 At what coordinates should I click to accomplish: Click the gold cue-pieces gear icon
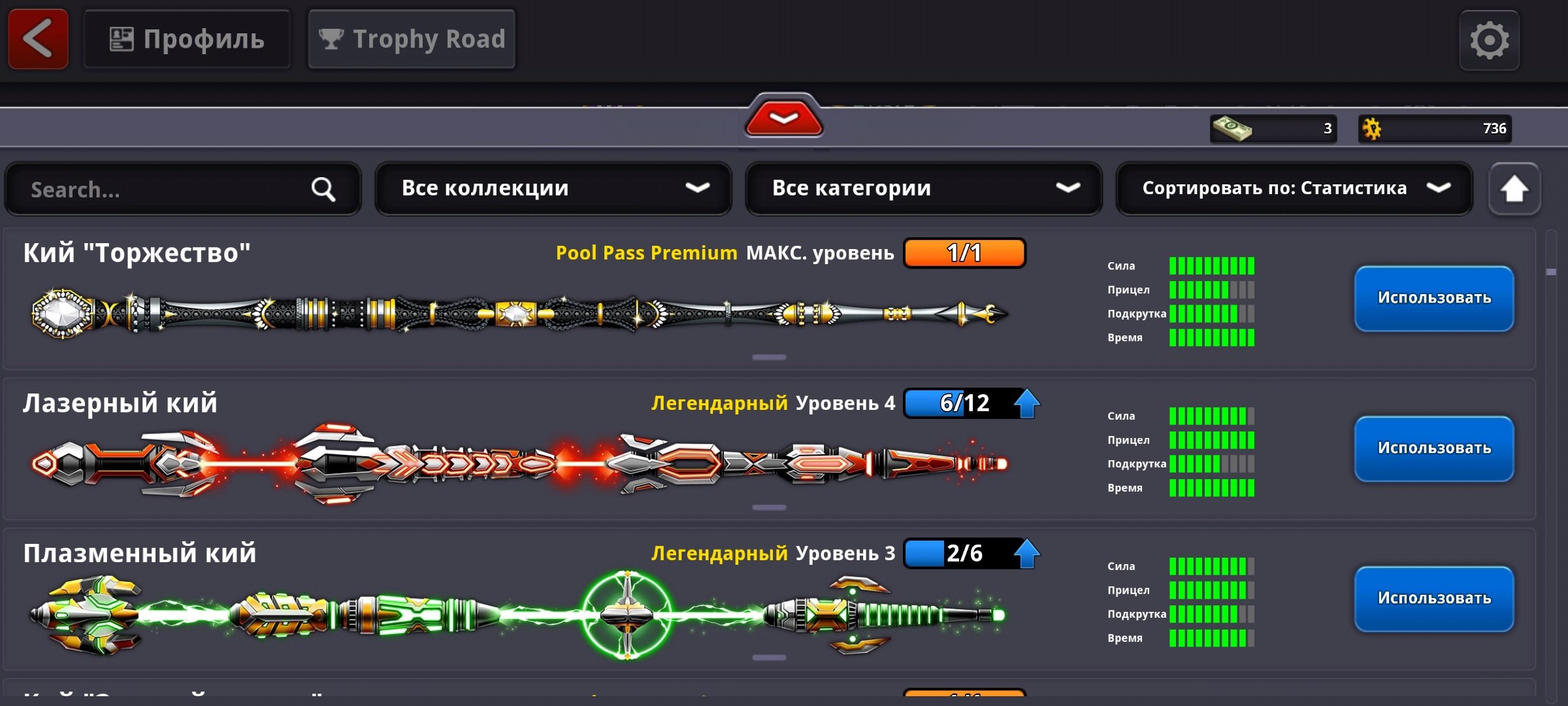(x=1372, y=129)
